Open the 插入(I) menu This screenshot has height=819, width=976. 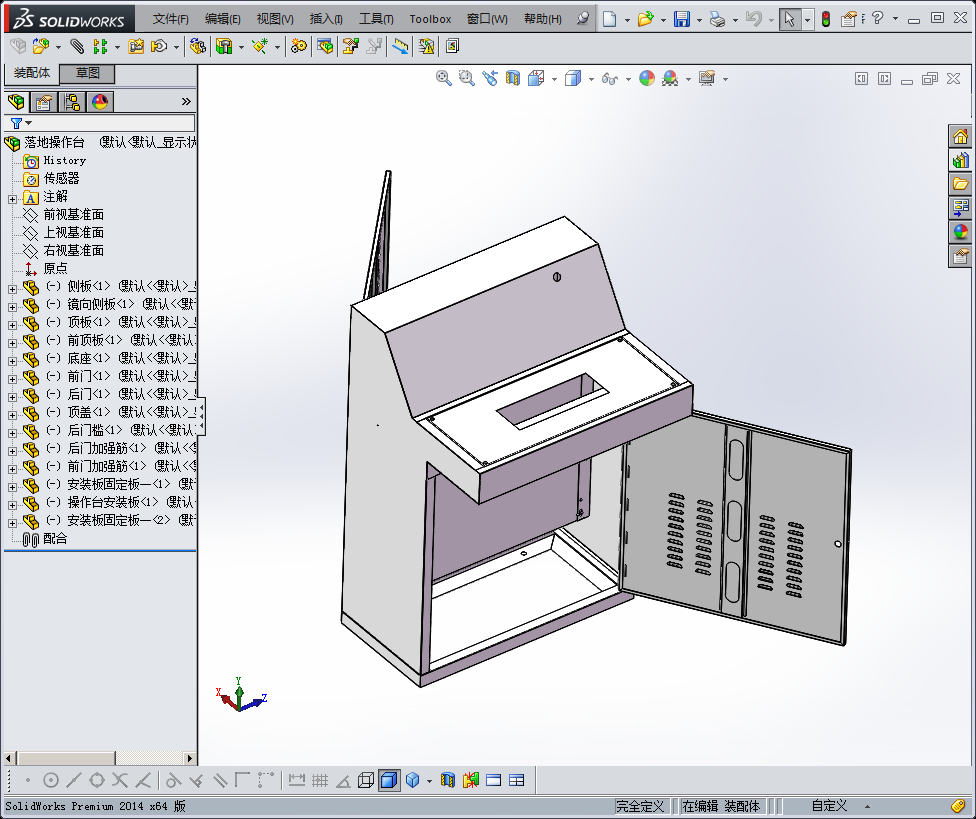tap(326, 19)
